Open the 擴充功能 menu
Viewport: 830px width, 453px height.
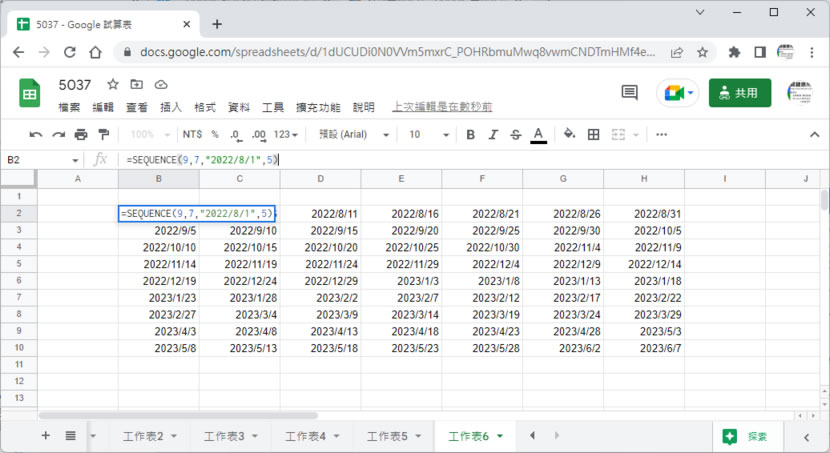pyautogui.click(x=318, y=107)
